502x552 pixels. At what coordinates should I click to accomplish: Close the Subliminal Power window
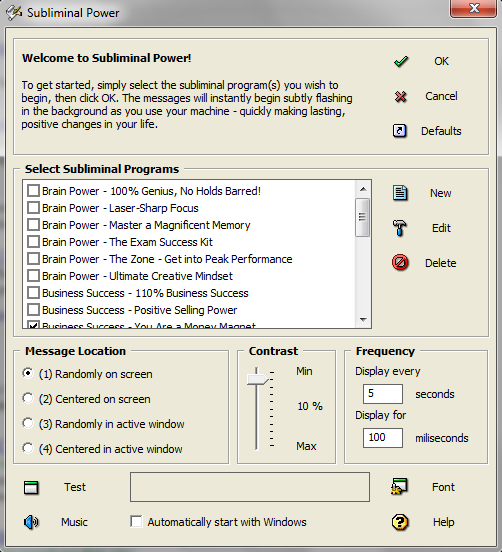(473, 8)
